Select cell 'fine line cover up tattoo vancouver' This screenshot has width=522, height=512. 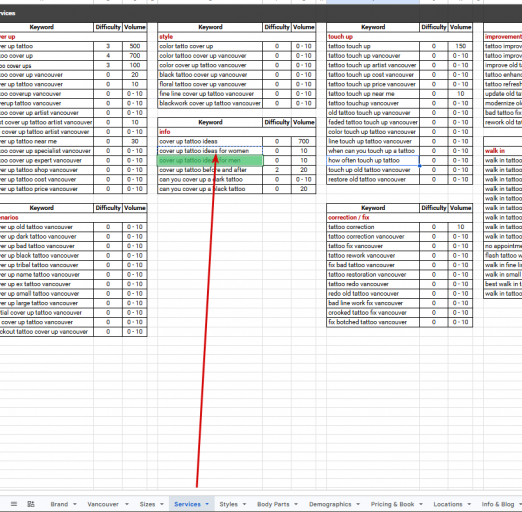point(210,94)
